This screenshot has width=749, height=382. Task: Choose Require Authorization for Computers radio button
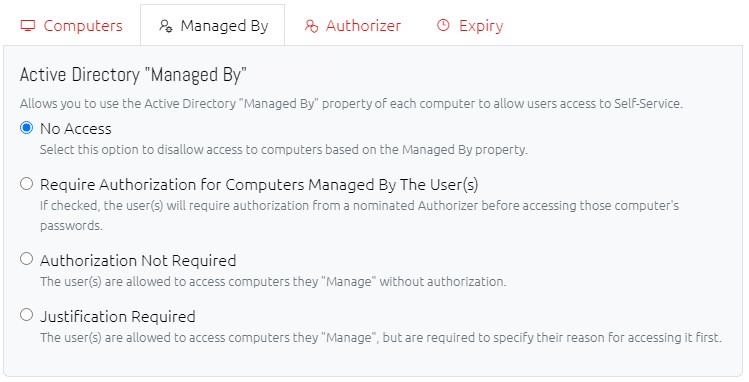tap(27, 183)
